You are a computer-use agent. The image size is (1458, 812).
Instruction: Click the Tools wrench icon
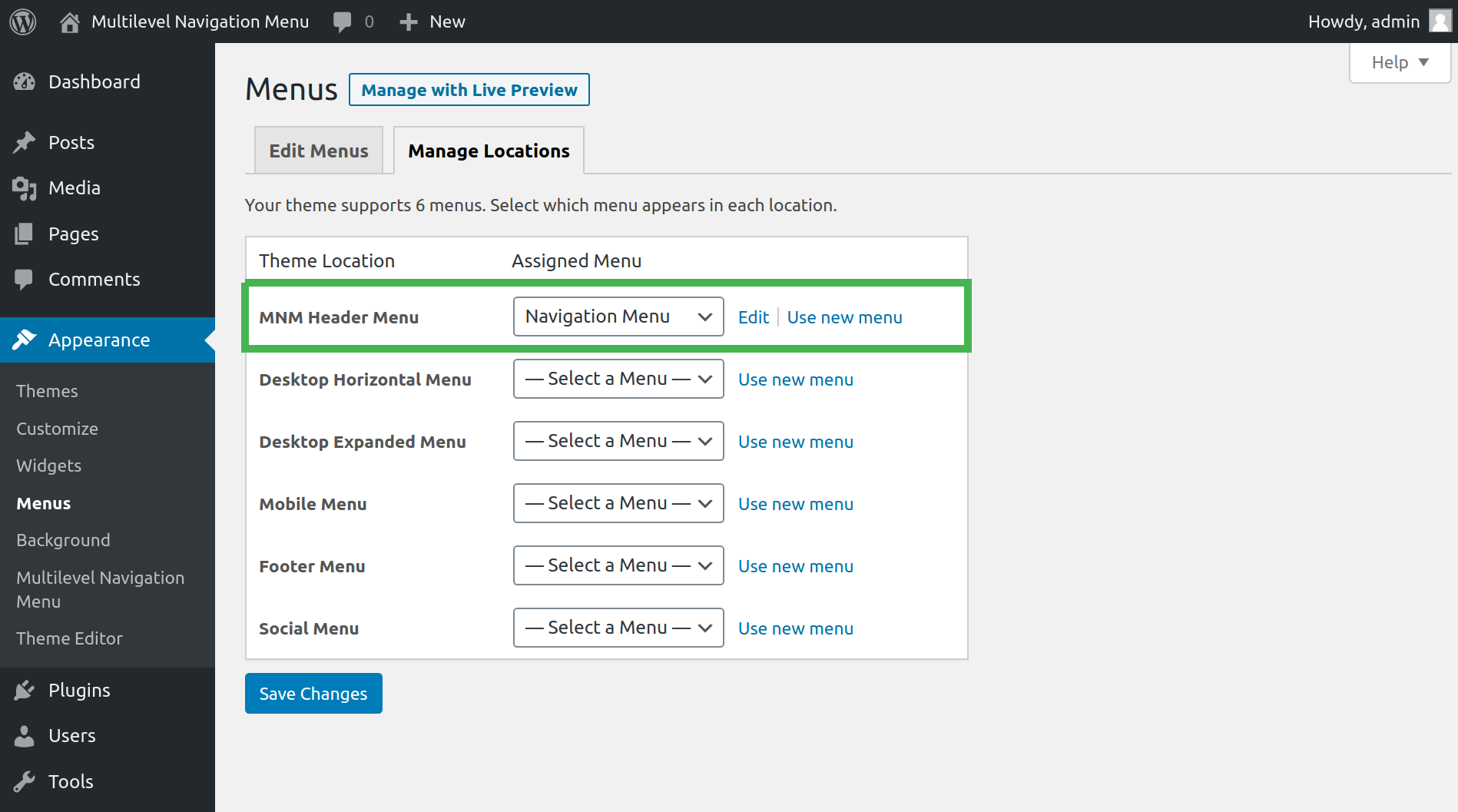tap(25, 781)
